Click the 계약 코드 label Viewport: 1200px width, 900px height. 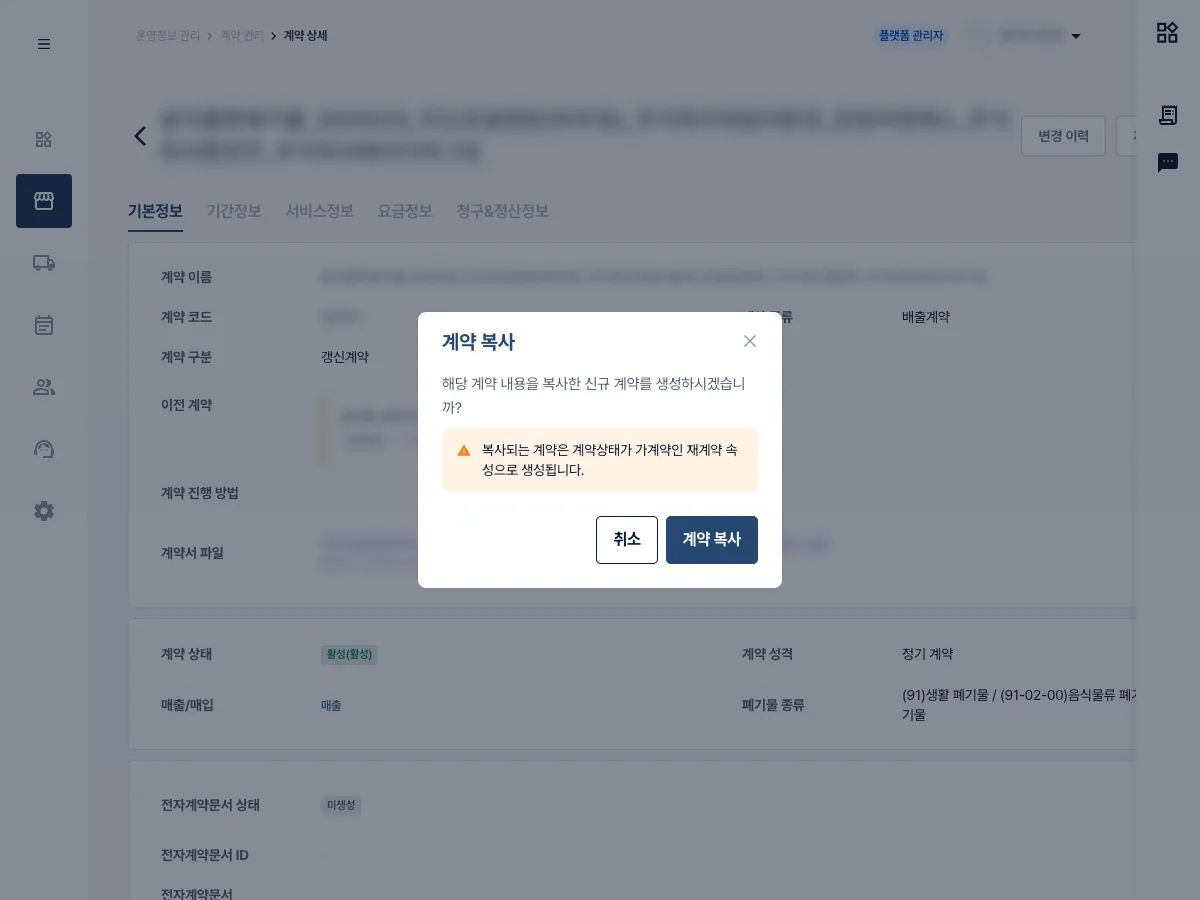tap(187, 317)
